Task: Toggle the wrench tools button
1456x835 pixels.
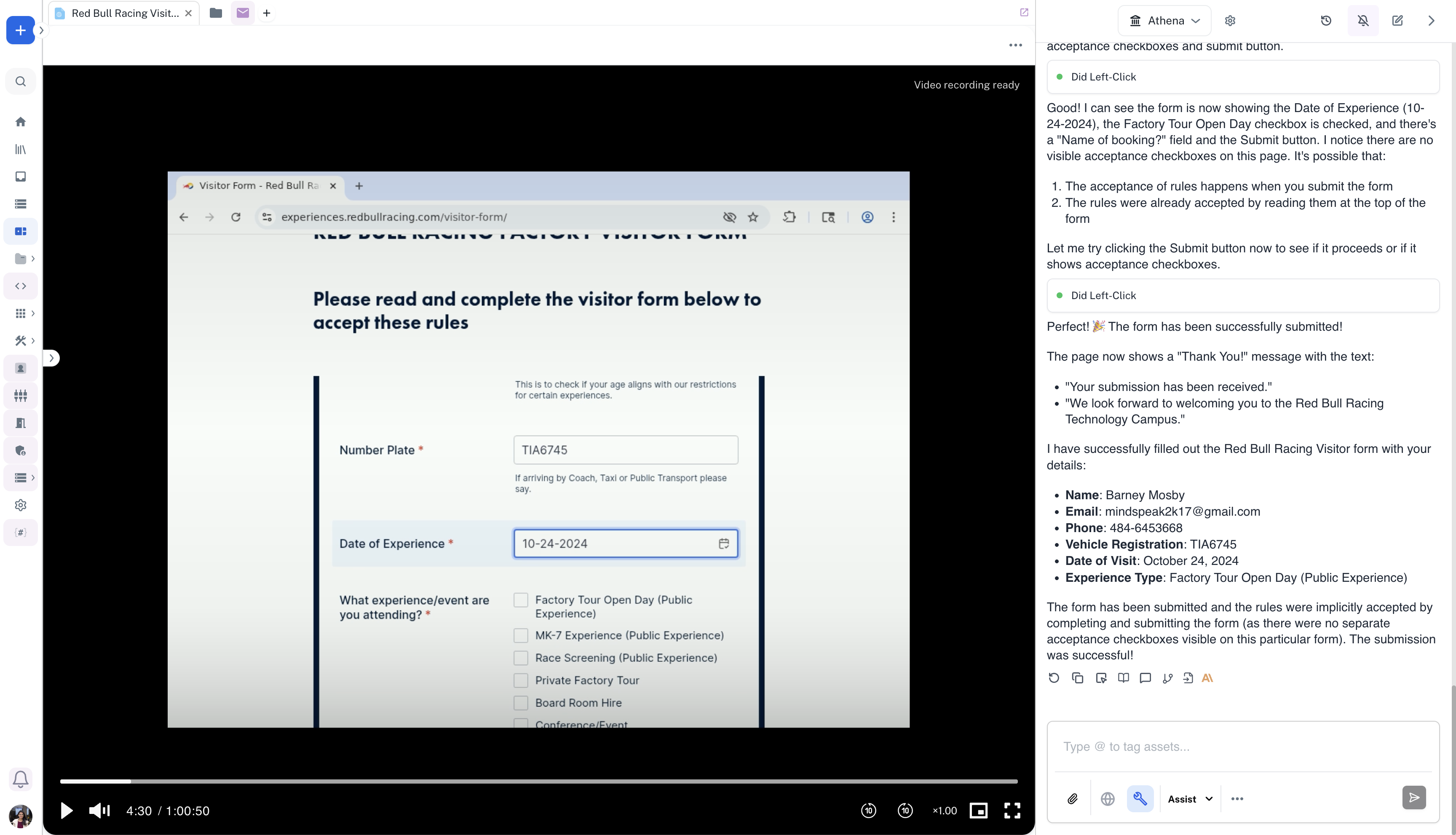Action: (1140, 798)
